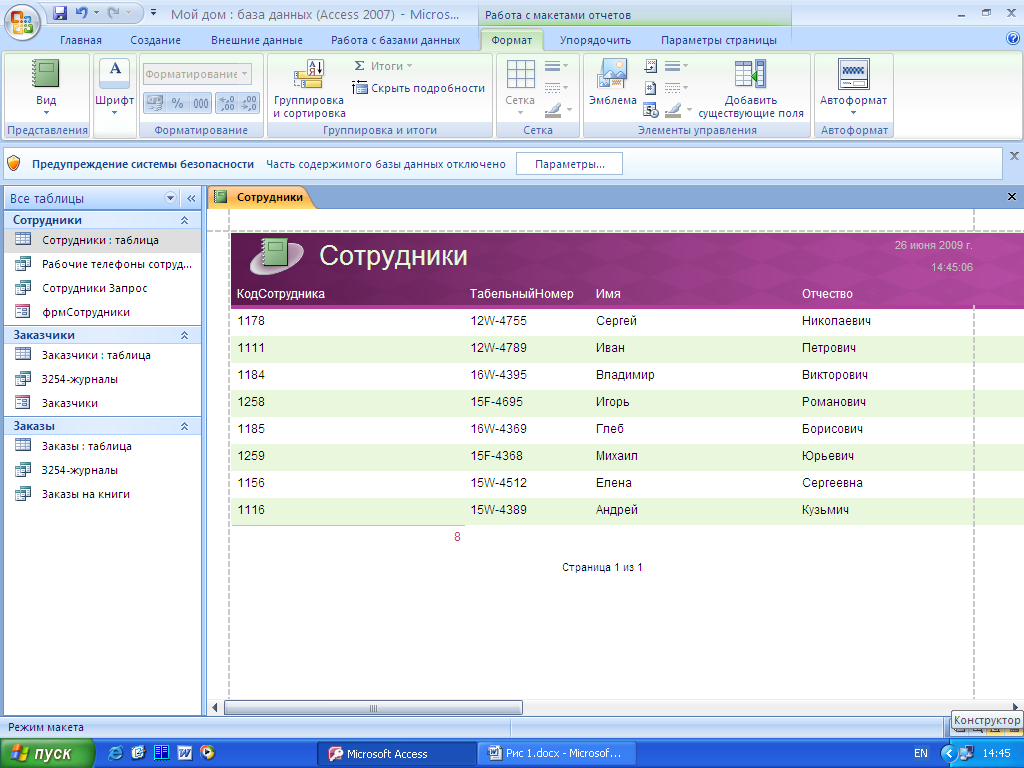
Task: Click the ТабельныйНомер column header
Action: pyautogui.click(x=522, y=294)
